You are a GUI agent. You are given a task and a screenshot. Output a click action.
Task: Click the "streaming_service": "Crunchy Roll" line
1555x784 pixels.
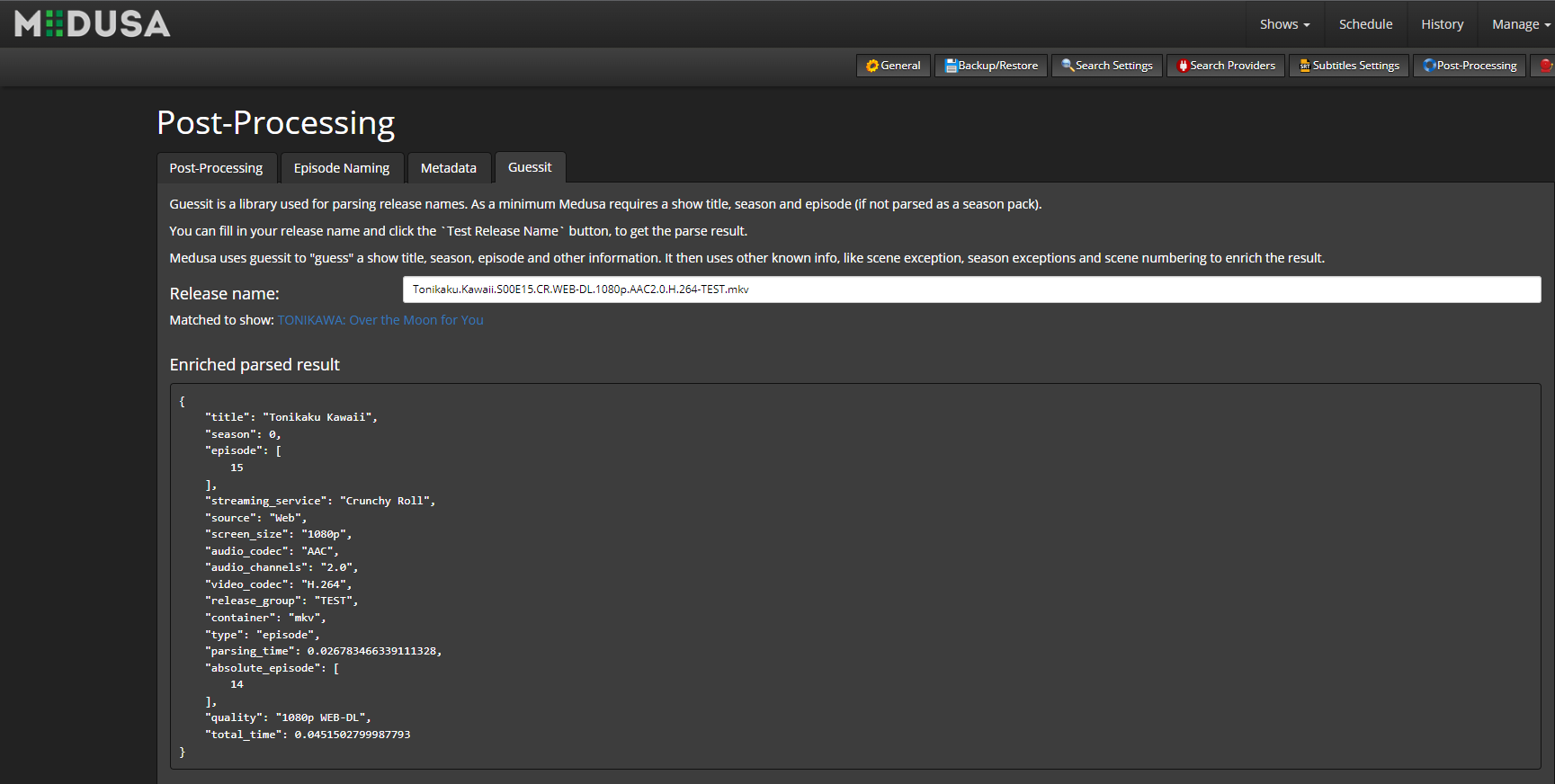(x=320, y=501)
